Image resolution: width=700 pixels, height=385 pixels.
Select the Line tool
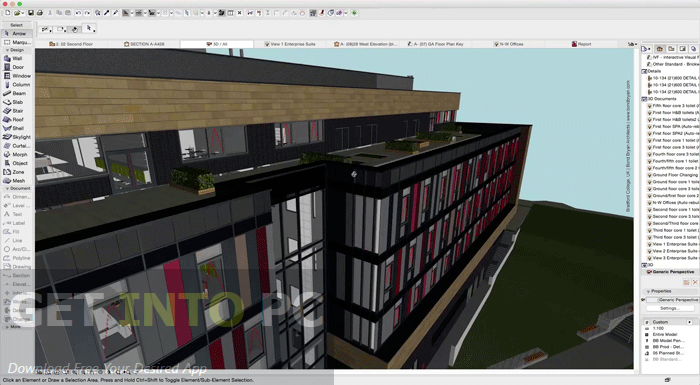coord(17,240)
